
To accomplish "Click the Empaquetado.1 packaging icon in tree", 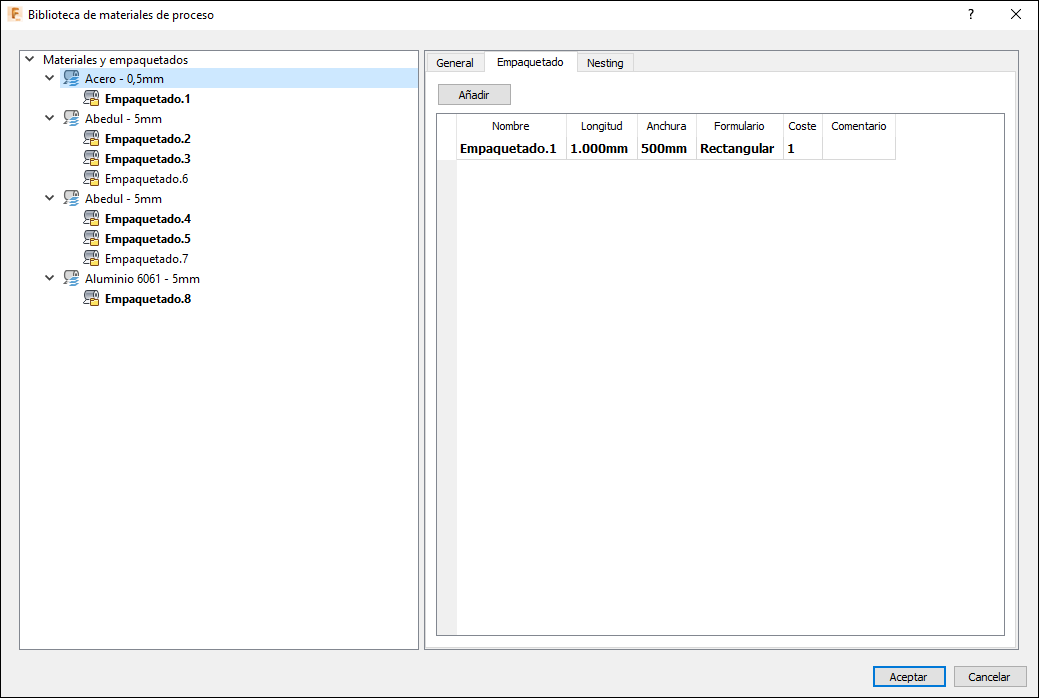I will coord(91,98).
